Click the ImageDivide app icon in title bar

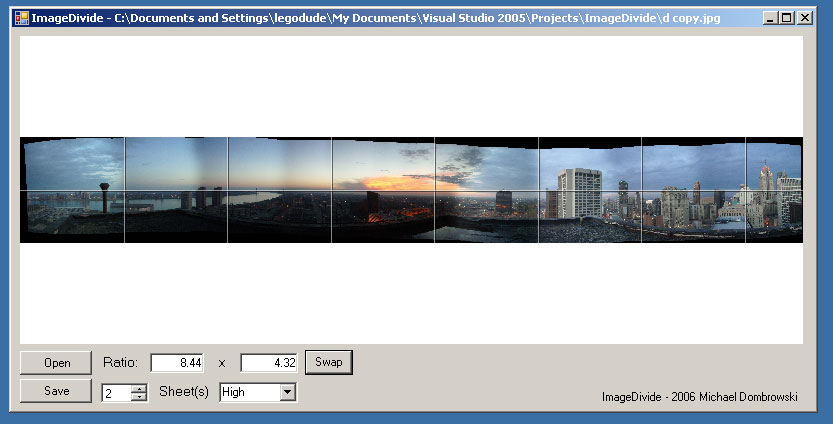[21, 18]
